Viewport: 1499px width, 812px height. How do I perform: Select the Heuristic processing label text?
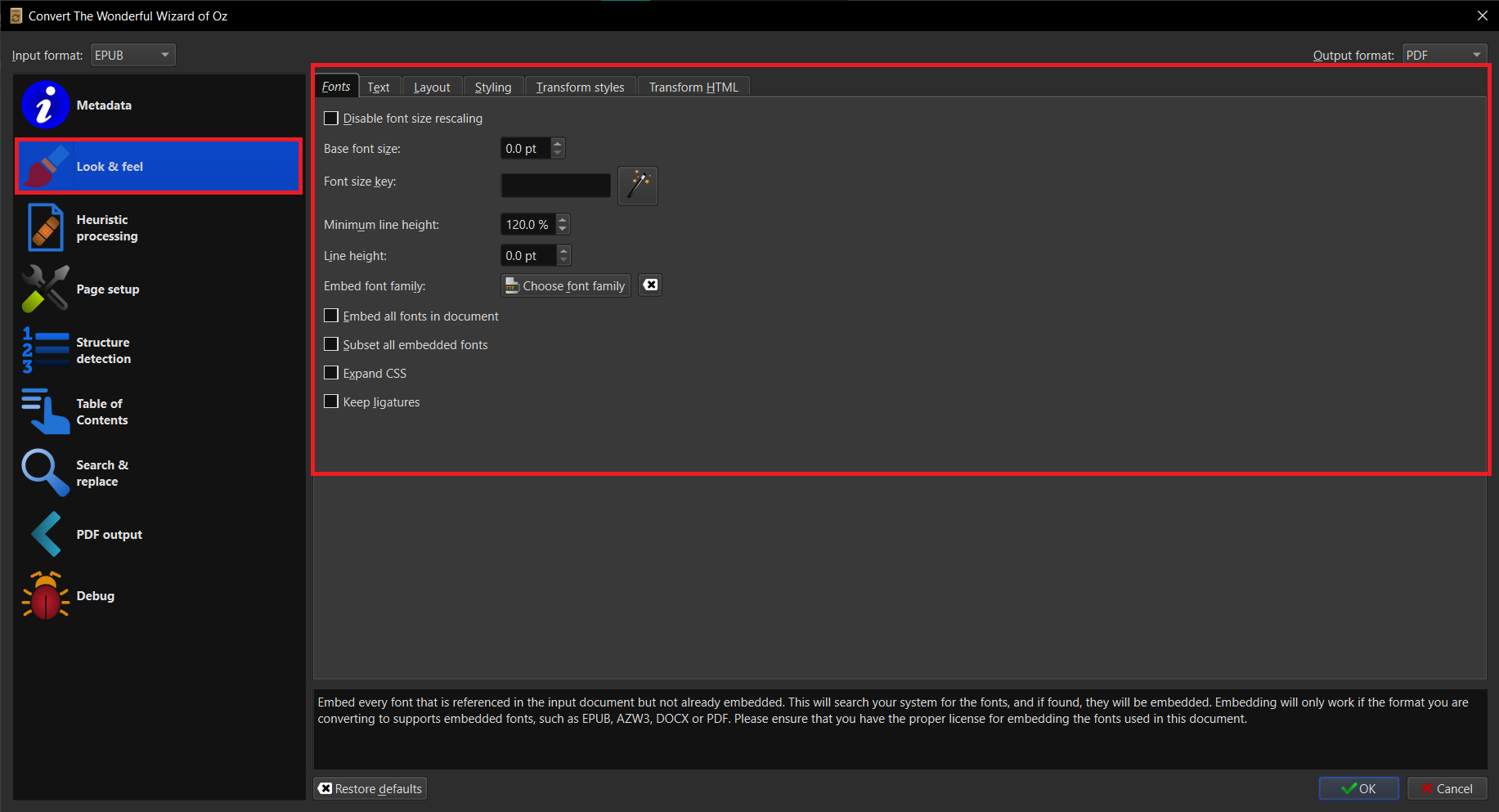[x=107, y=228]
